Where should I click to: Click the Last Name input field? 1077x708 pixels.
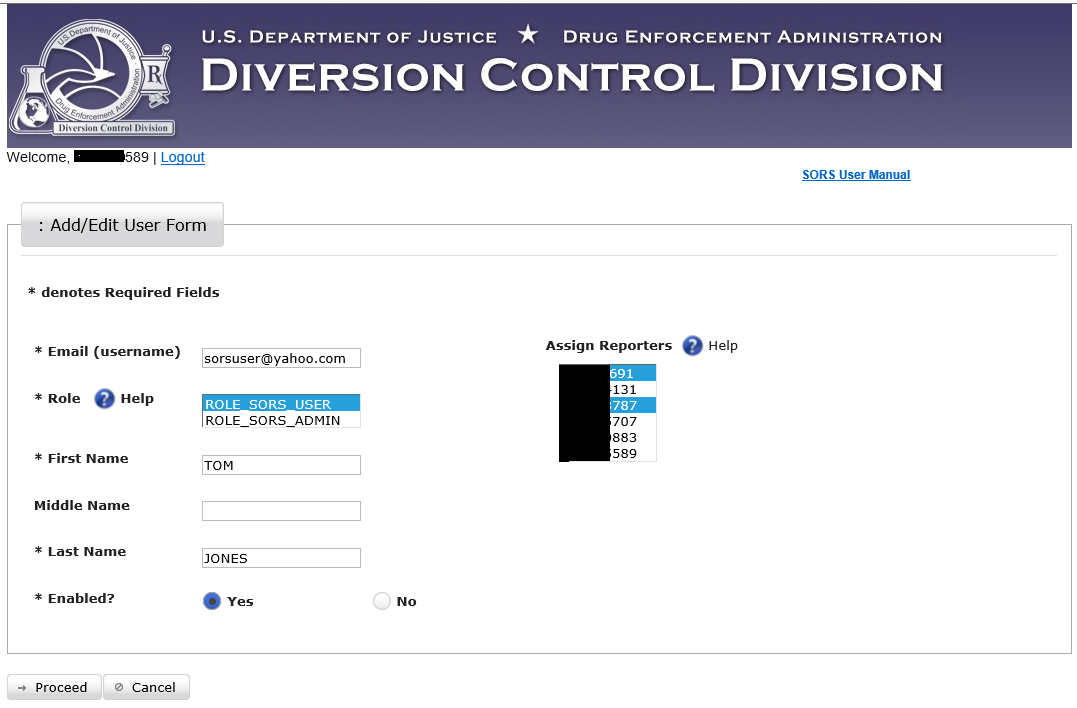click(x=281, y=558)
